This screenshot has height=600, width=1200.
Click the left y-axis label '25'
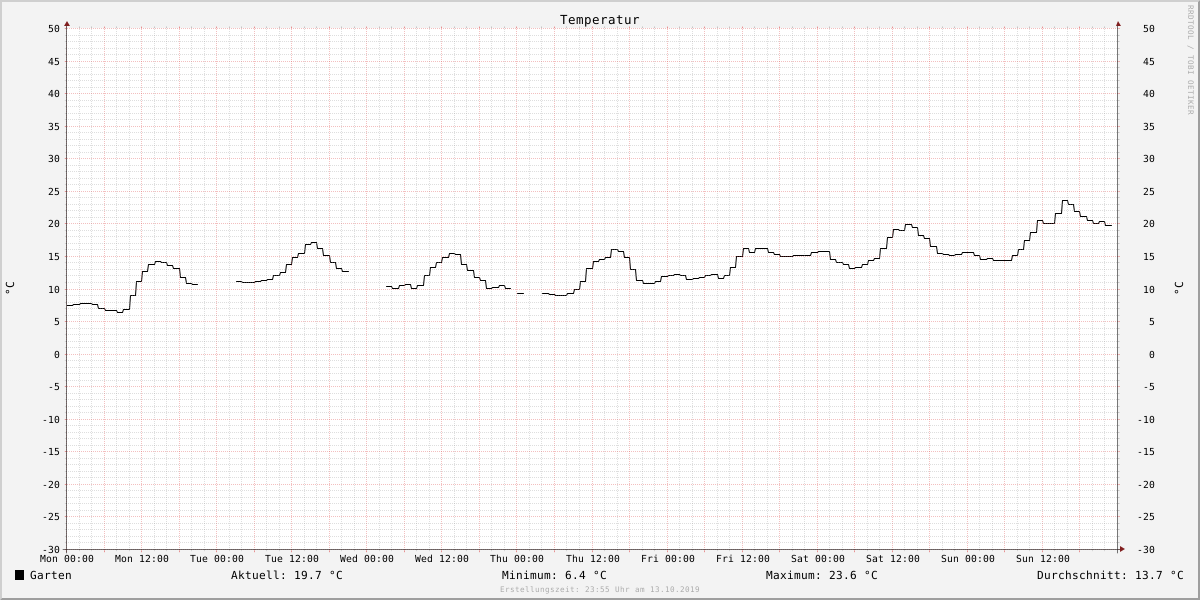(54, 192)
